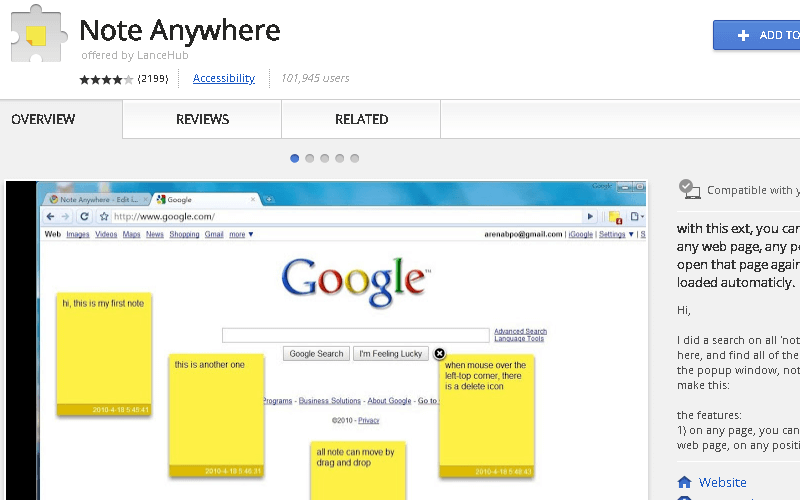The image size is (800, 500).
Task: Open the star rating (2199) reviews
Action: tap(123, 79)
